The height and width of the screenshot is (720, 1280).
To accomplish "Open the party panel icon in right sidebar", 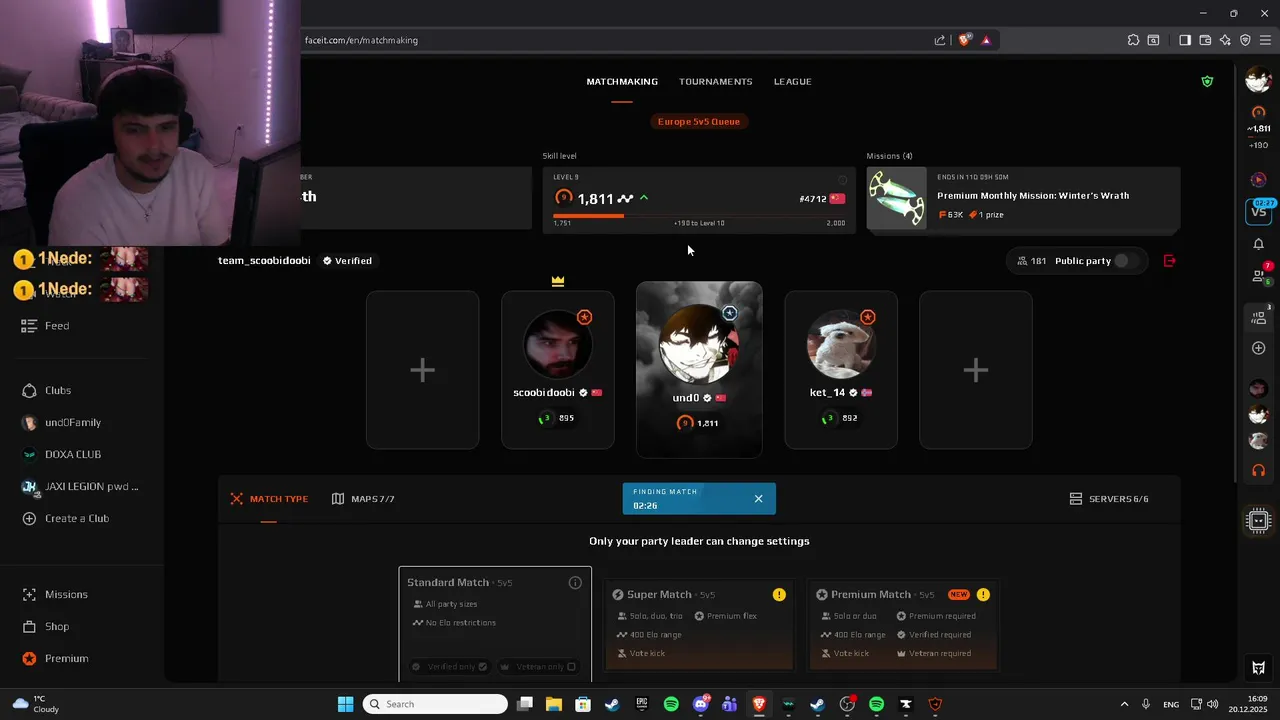I will (1259, 317).
